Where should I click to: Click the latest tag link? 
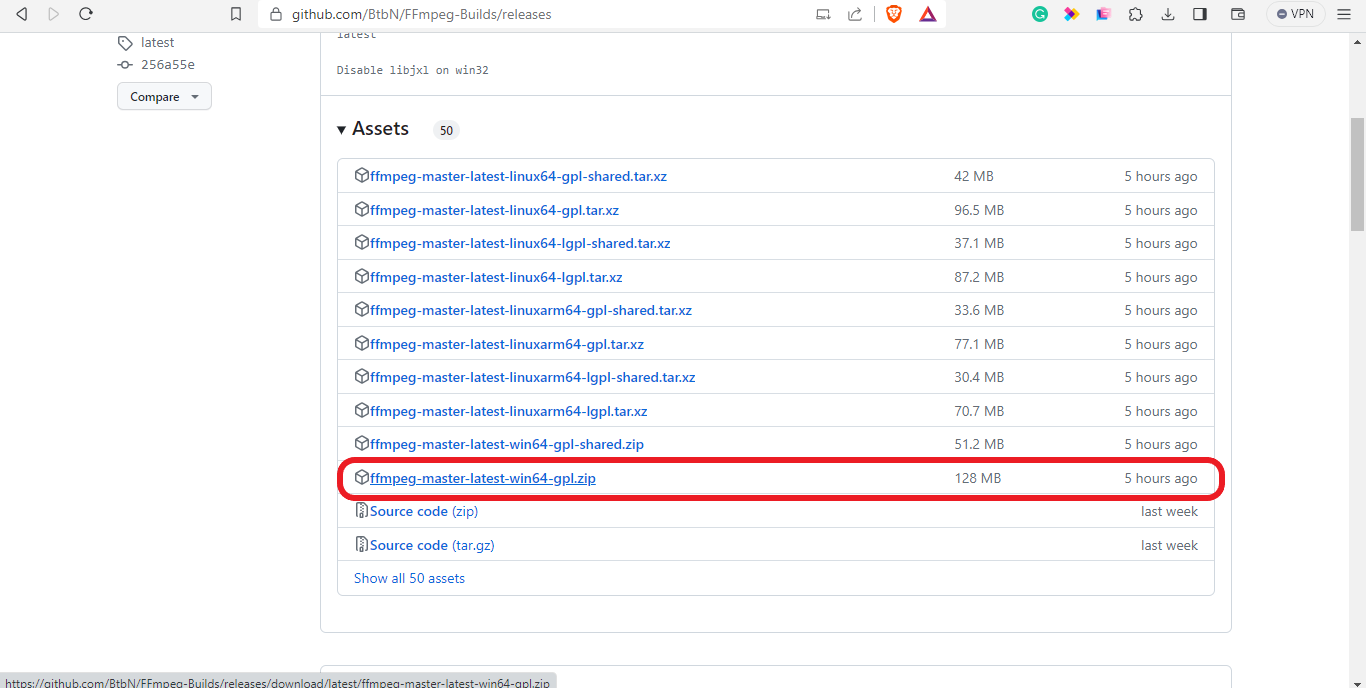click(x=157, y=42)
